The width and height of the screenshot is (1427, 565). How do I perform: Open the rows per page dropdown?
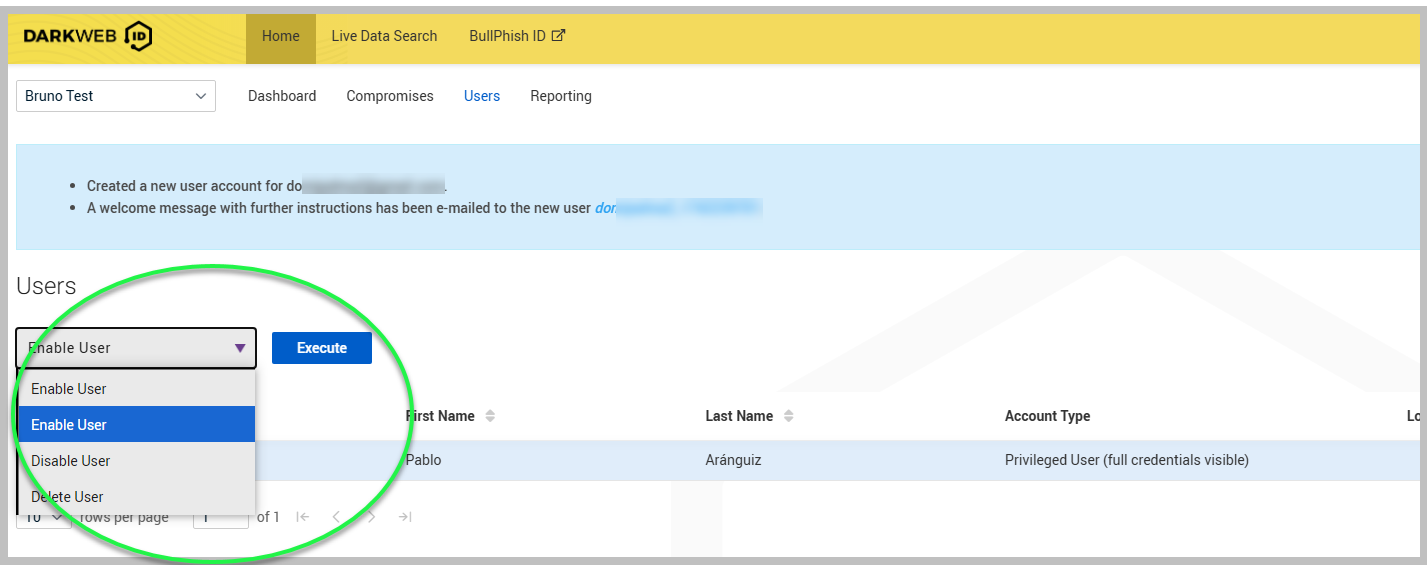coord(44,518)
